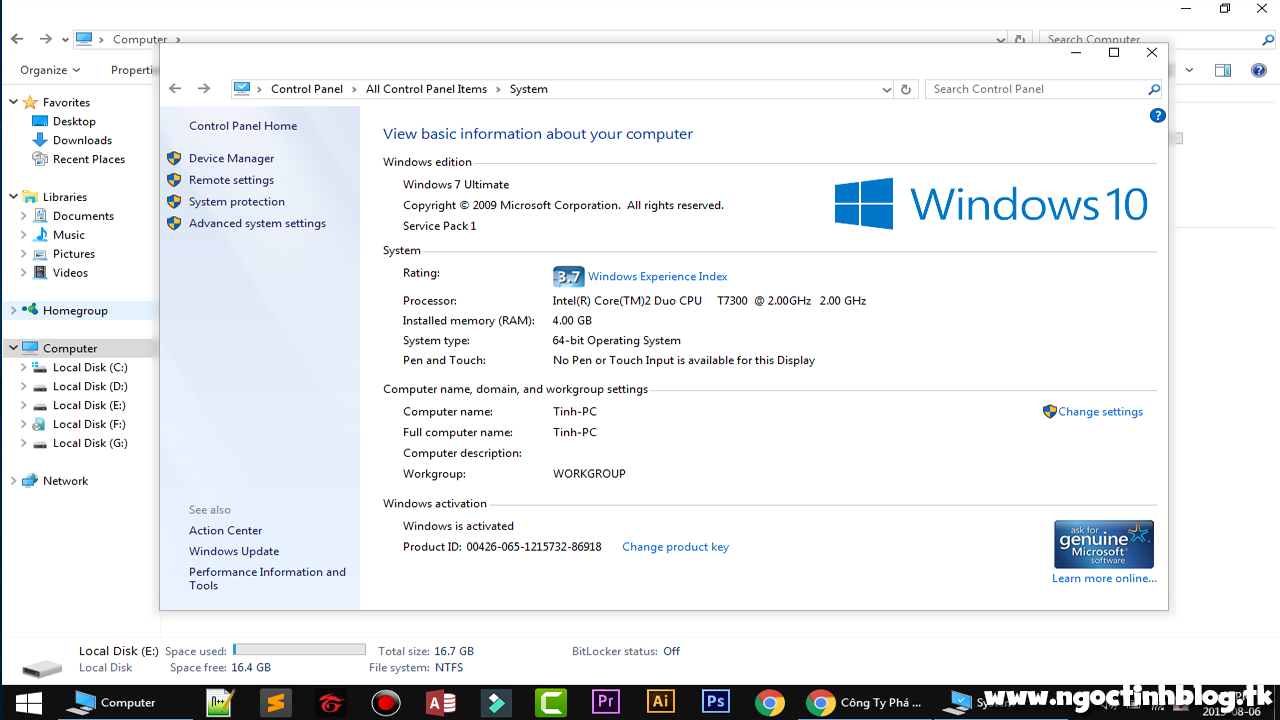This screenshot has height=720, width=1280.
Task: Open Adobe Premiere Pro from the taskbar
Action: pyautogui.click(x=605, y=703)
